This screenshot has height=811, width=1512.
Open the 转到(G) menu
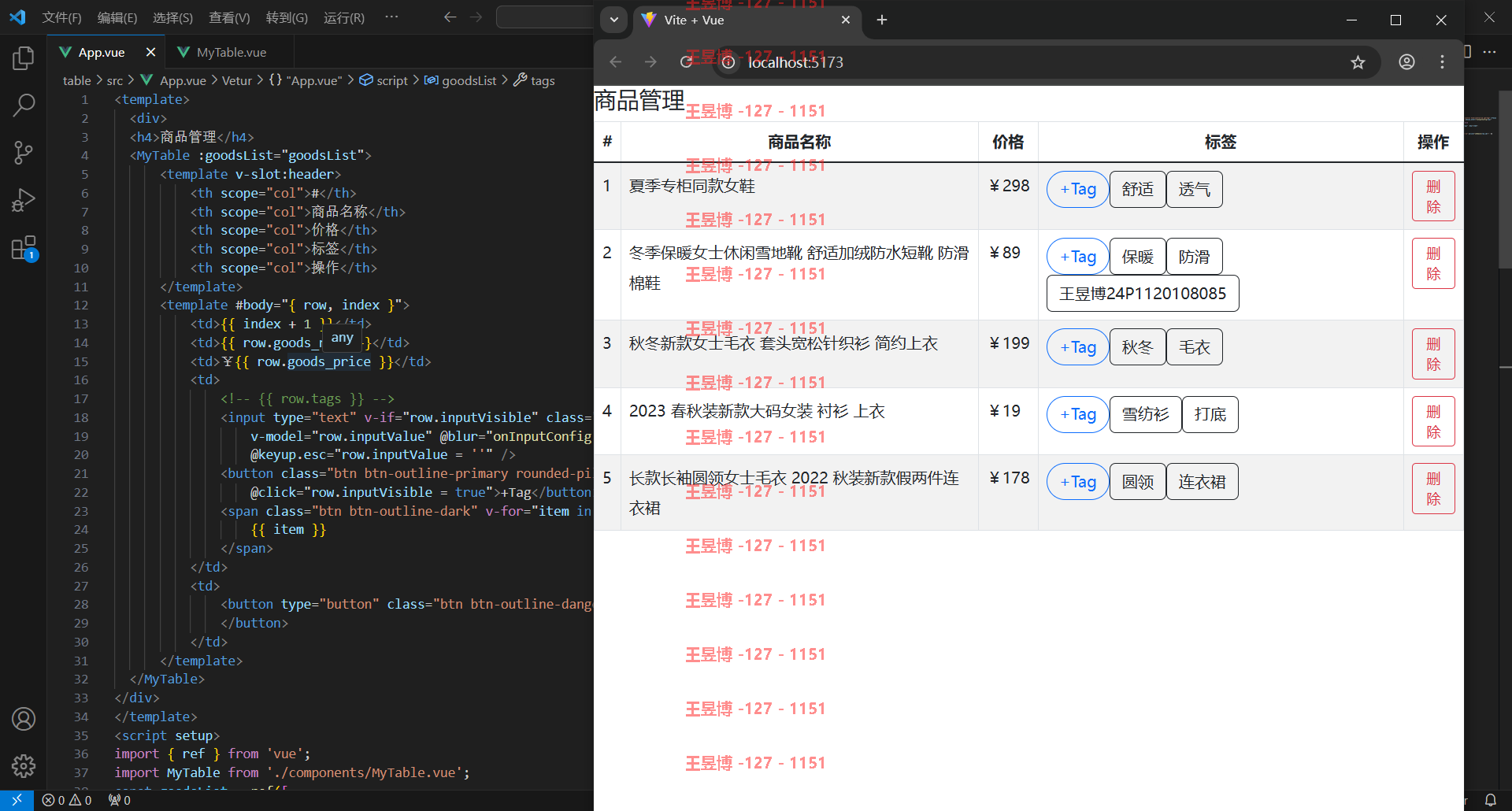tap(287, 17)
